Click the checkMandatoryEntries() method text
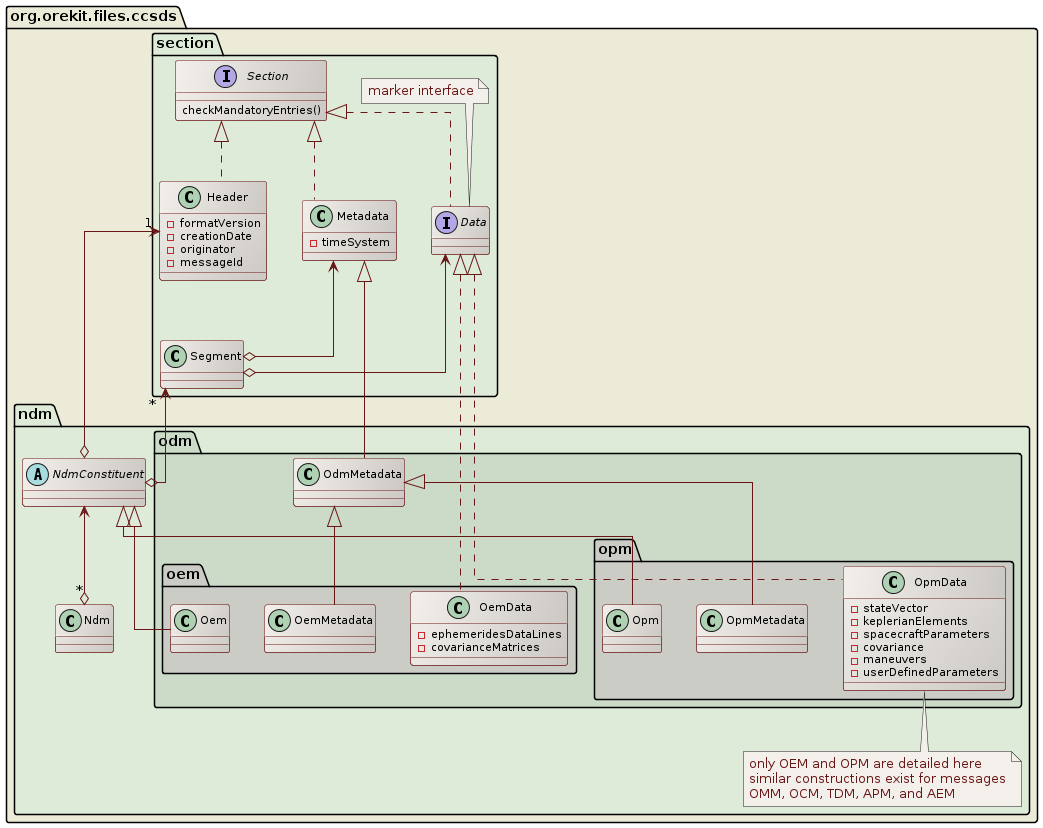The height and width of the screenshot is (828, 1043). (x=251, y=110)
